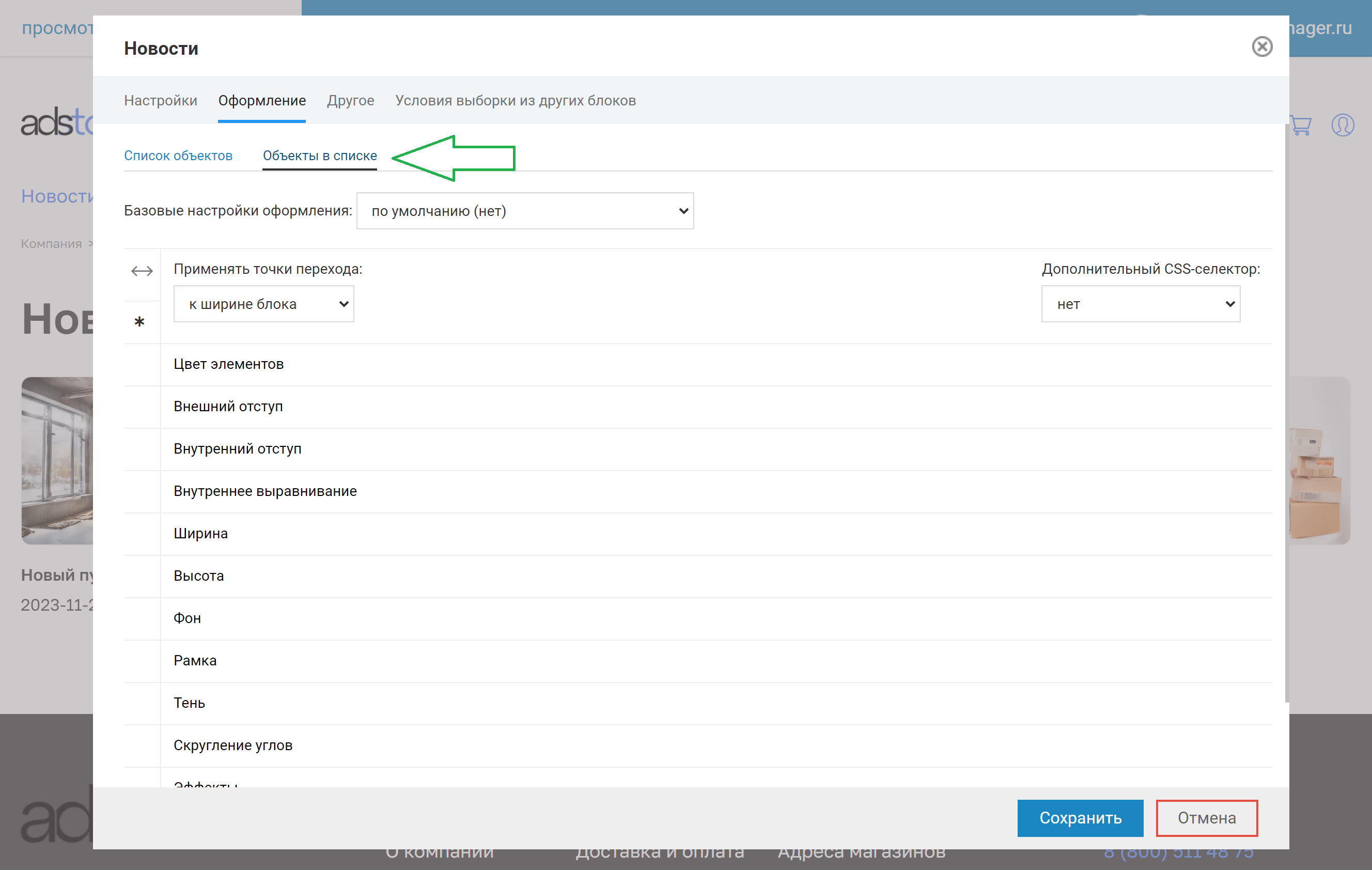Click the Сохранить button
Image resolution: width=1372 pixels, height=870 pixels.
point(1080,818)
